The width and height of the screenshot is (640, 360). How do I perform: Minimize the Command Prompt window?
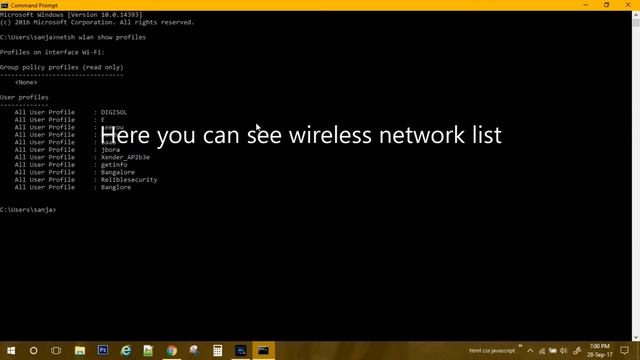click(x=586, y=5)
